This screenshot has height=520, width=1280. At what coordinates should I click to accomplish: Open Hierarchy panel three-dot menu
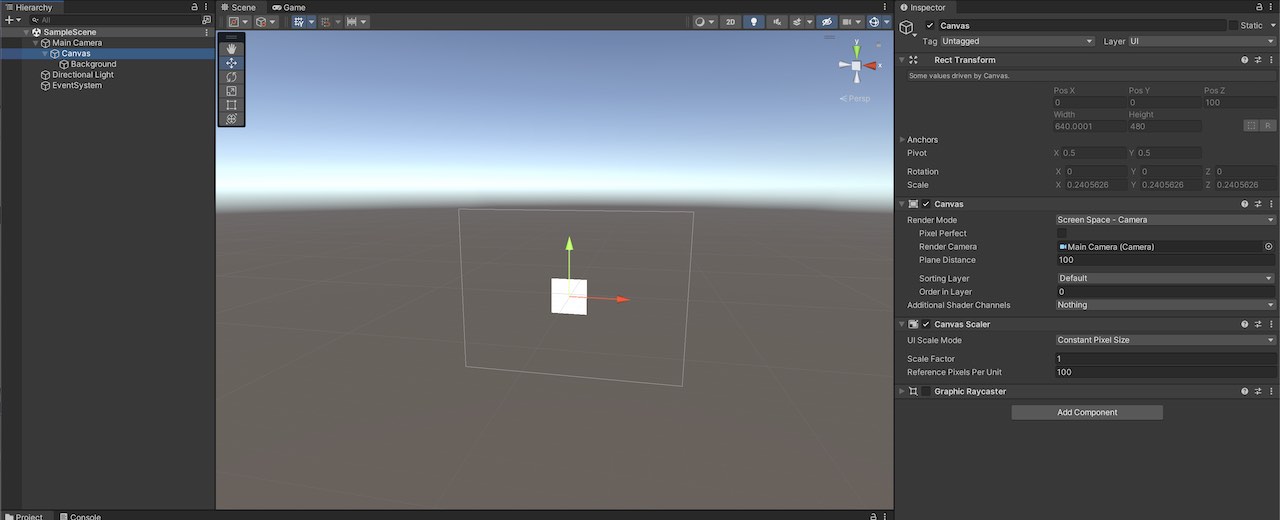tap(207, 7)
